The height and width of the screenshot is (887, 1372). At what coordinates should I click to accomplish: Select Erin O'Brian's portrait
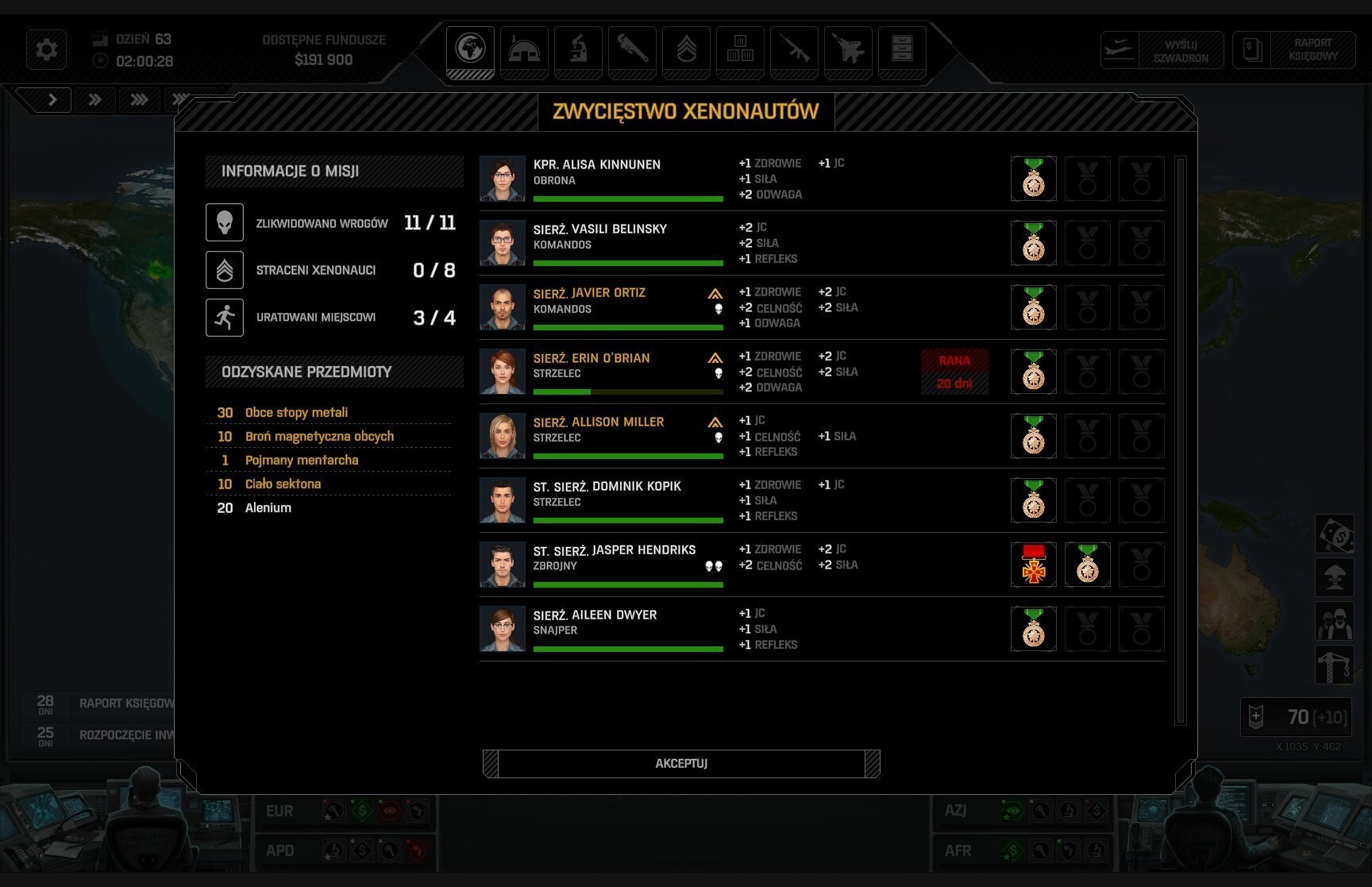tap(503, 372)
